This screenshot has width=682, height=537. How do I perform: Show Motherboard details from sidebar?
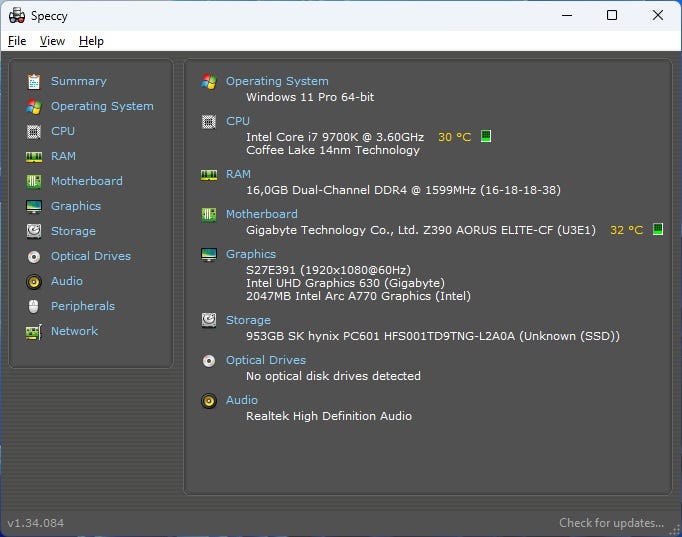pos(87,181)
